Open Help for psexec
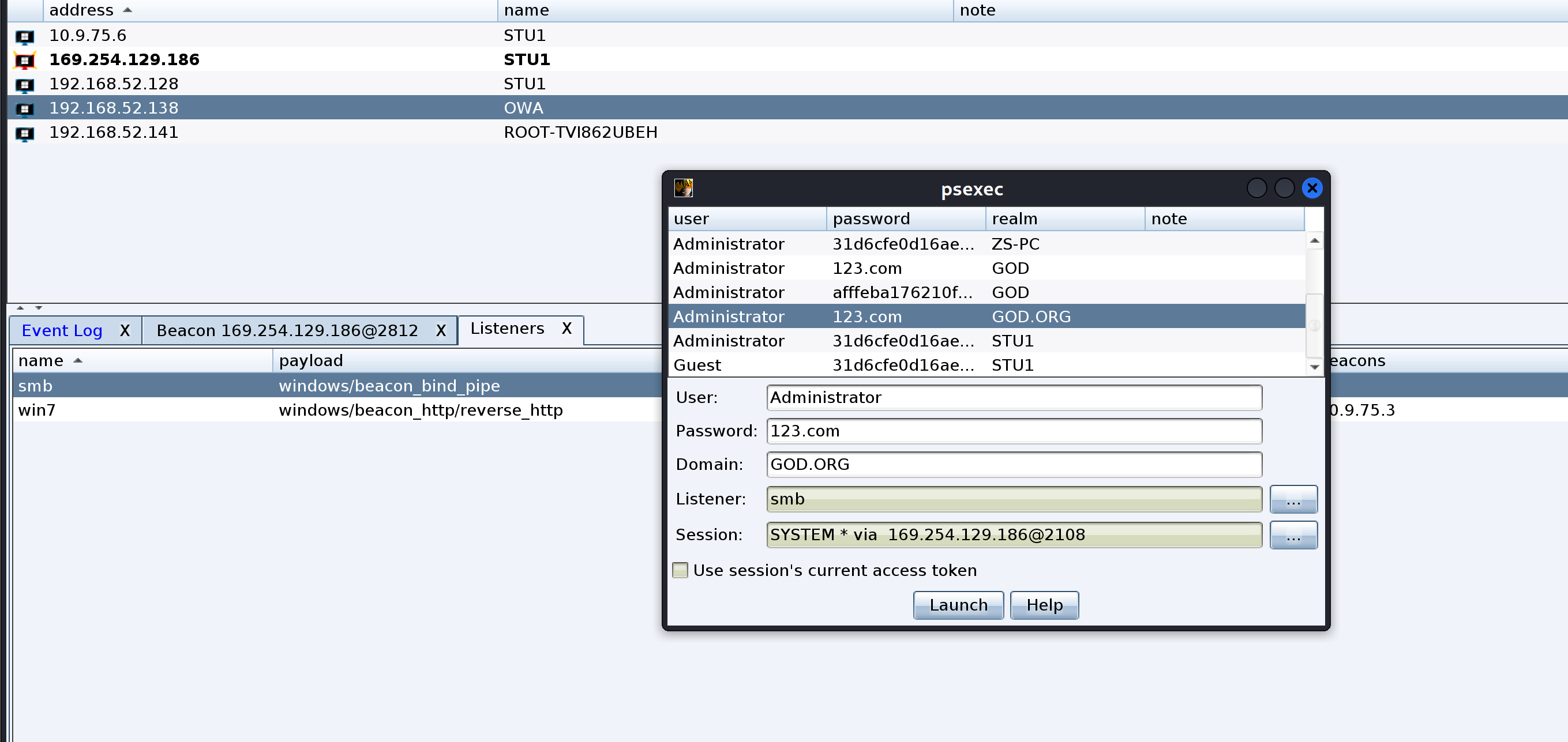 pyautogui.click(x=1044, y=605)
